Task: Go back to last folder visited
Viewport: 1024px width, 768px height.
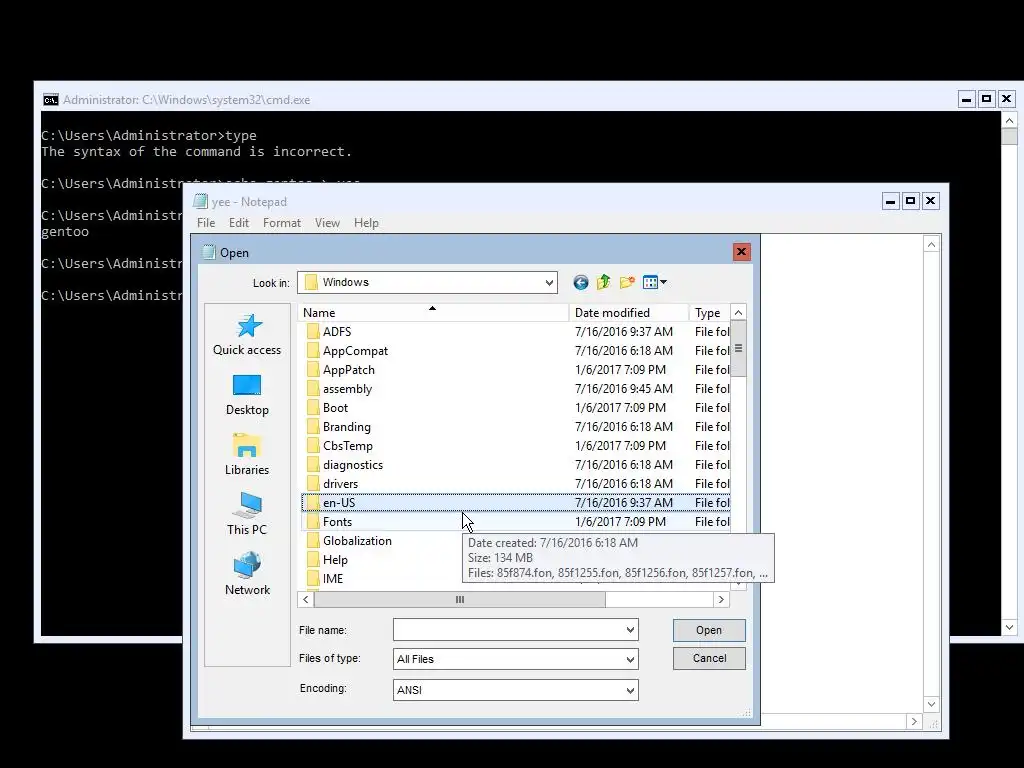Action: pyautogui.click(x=581, y=282)
